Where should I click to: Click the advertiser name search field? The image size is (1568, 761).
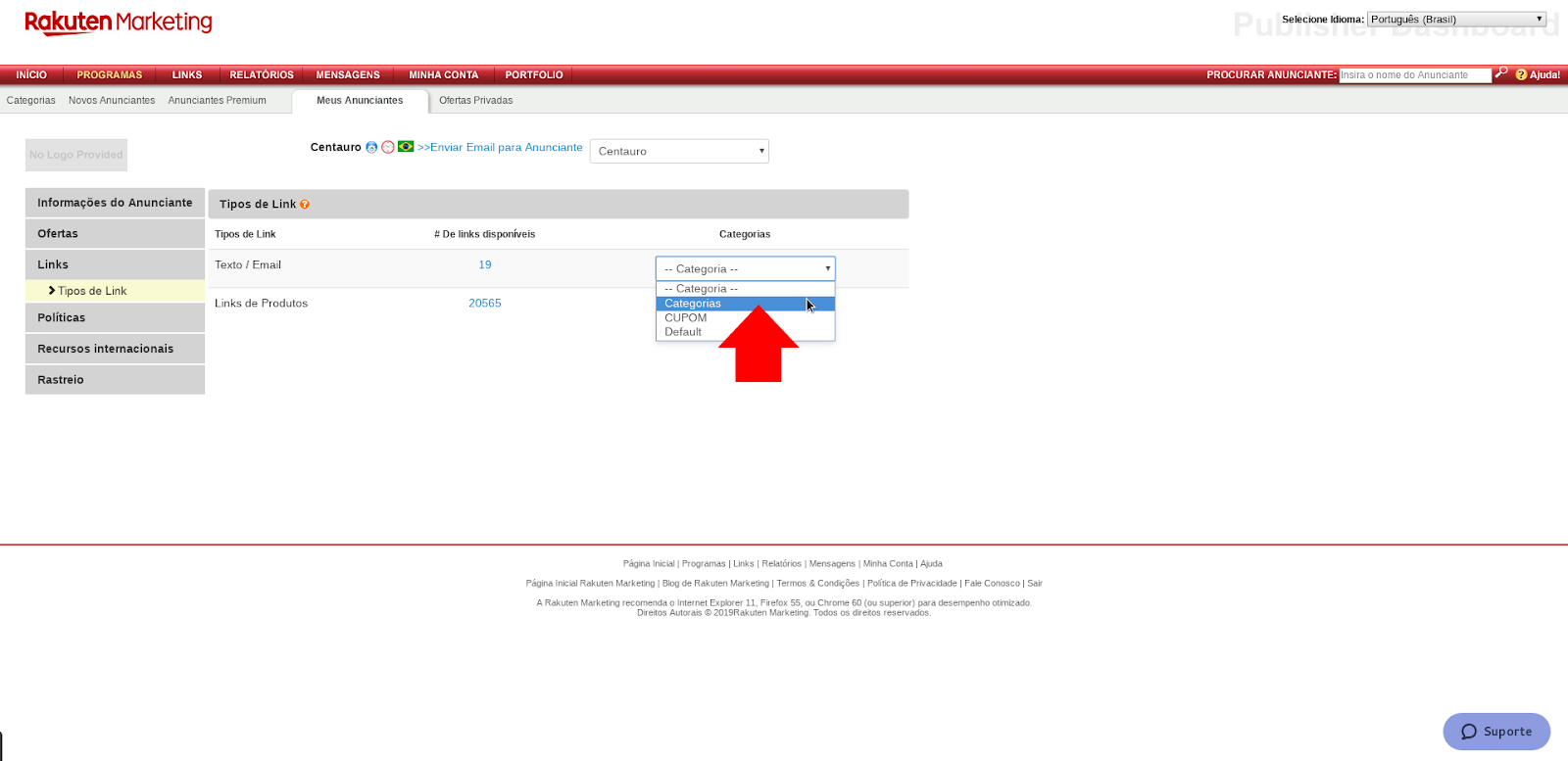1415,74
